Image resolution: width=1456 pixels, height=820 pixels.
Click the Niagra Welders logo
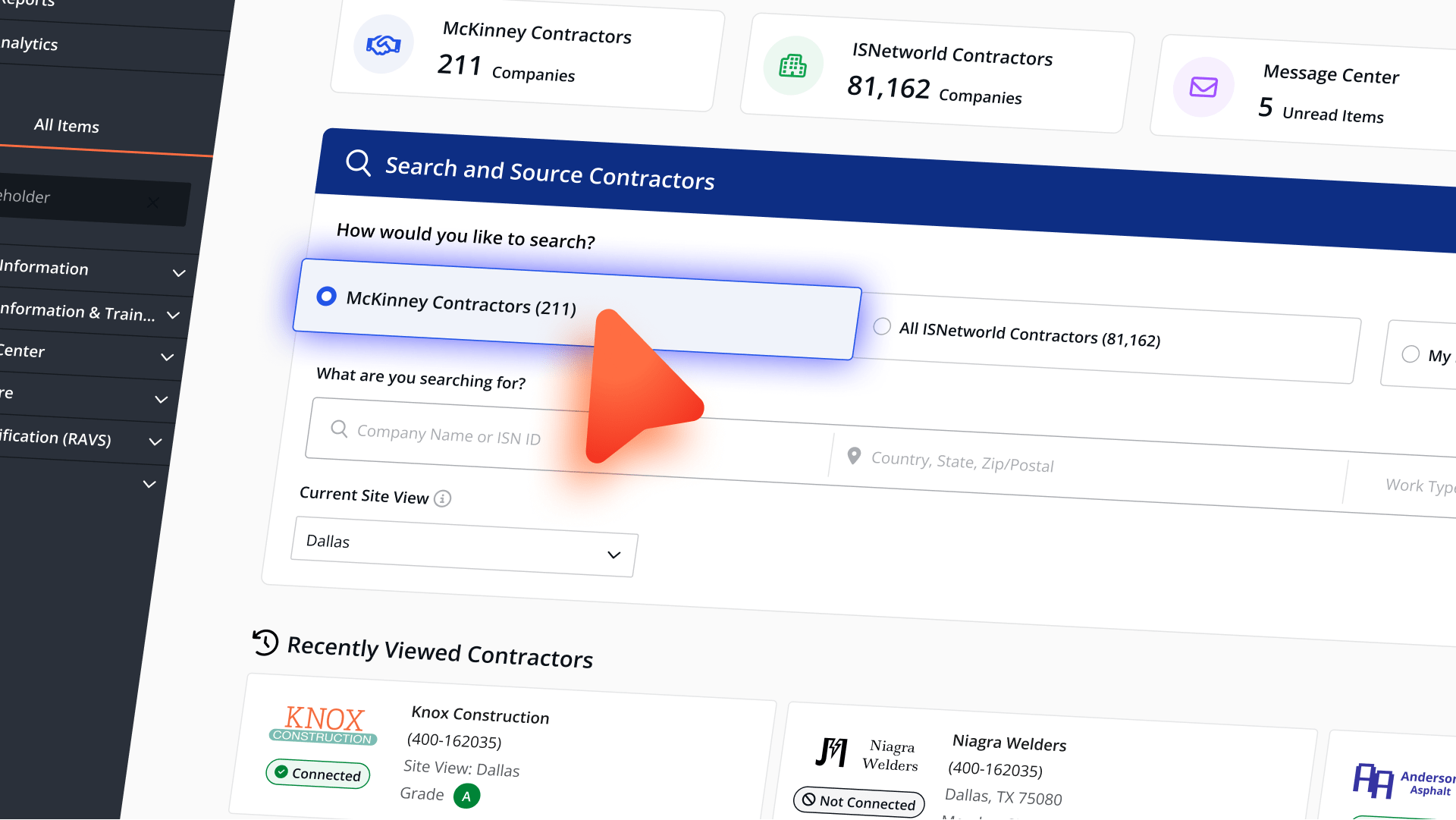867,754
